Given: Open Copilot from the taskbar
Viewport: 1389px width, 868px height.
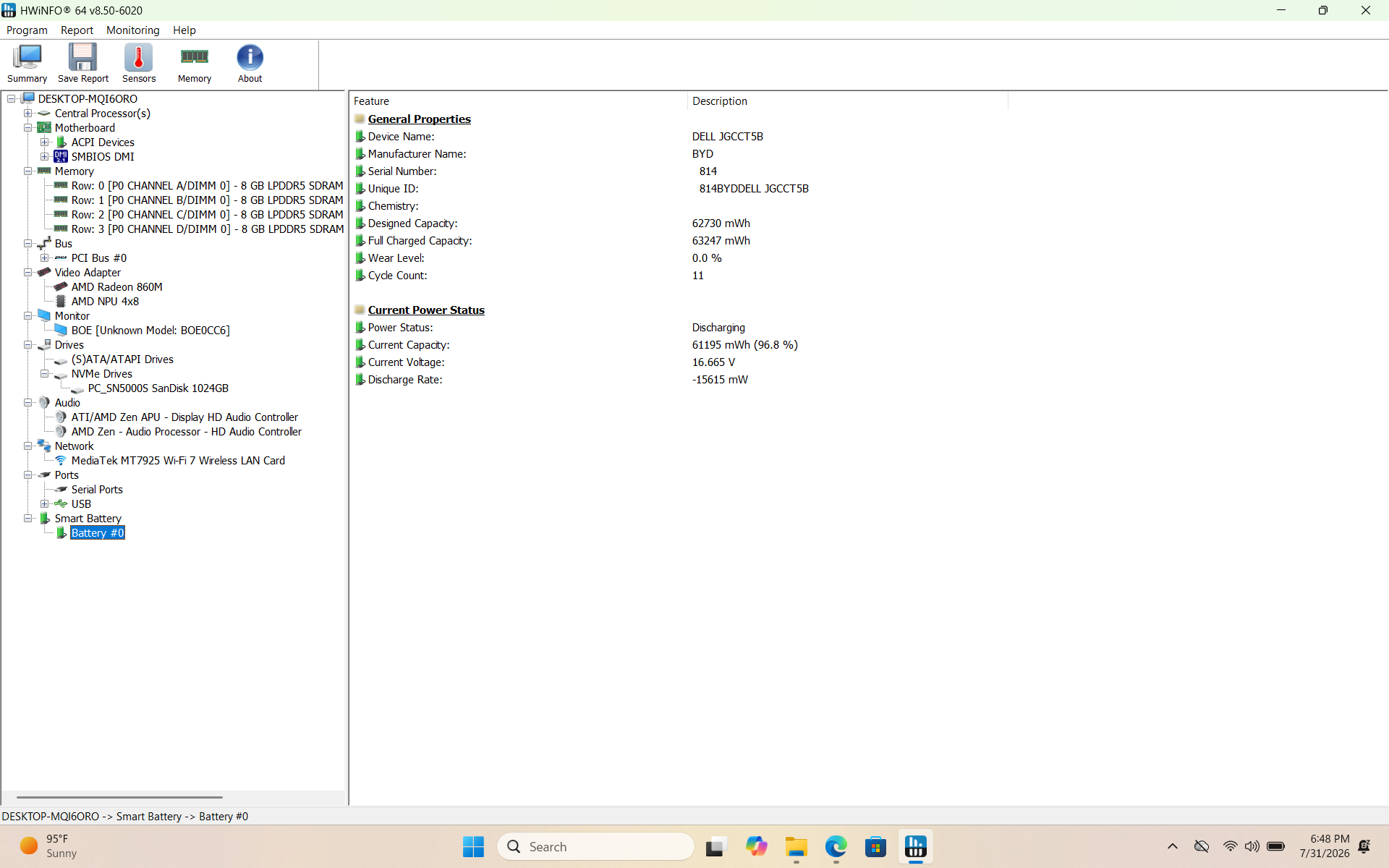Looking at the screenshot, I should (x=756, y=847).
